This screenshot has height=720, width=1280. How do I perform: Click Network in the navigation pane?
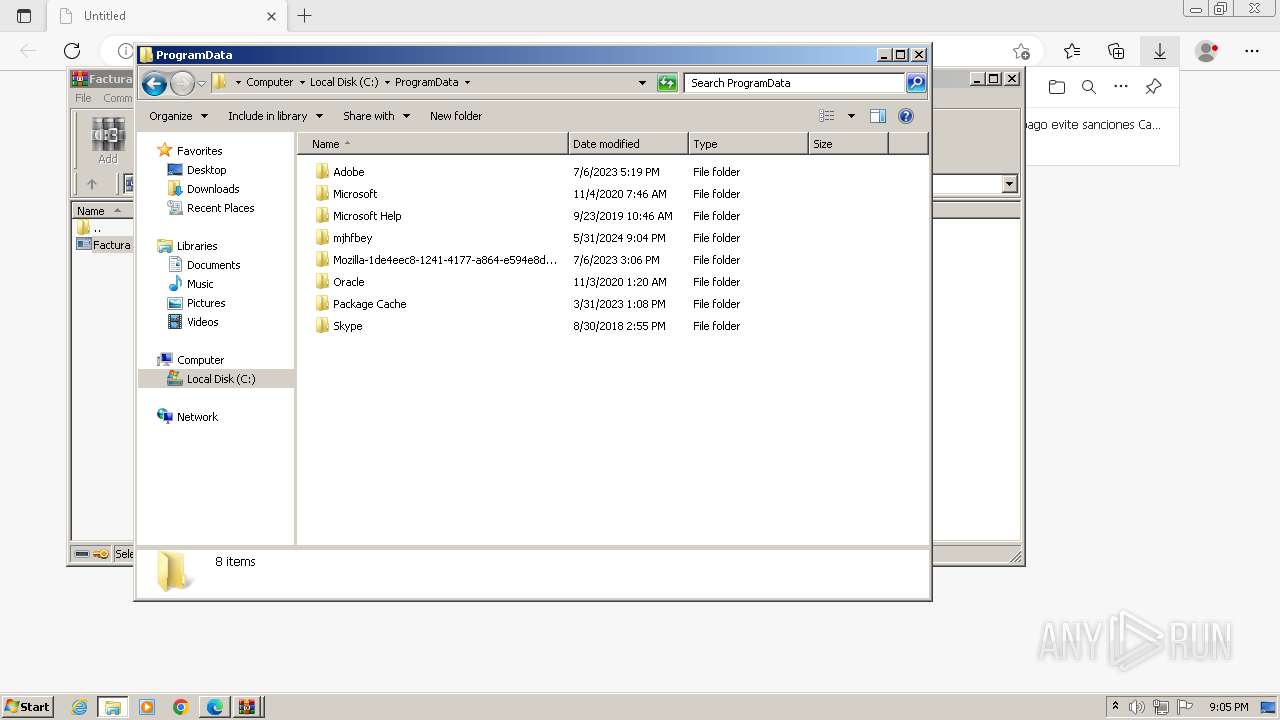(x=197, y=417)
